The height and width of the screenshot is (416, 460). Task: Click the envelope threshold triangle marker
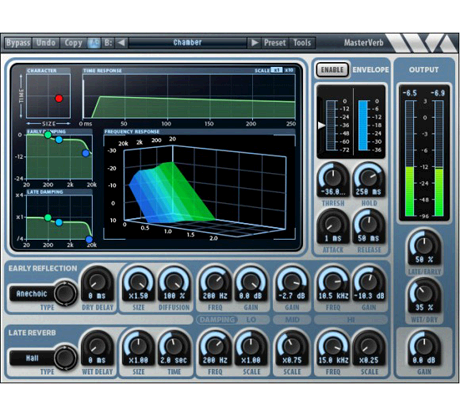click(321, 125)
